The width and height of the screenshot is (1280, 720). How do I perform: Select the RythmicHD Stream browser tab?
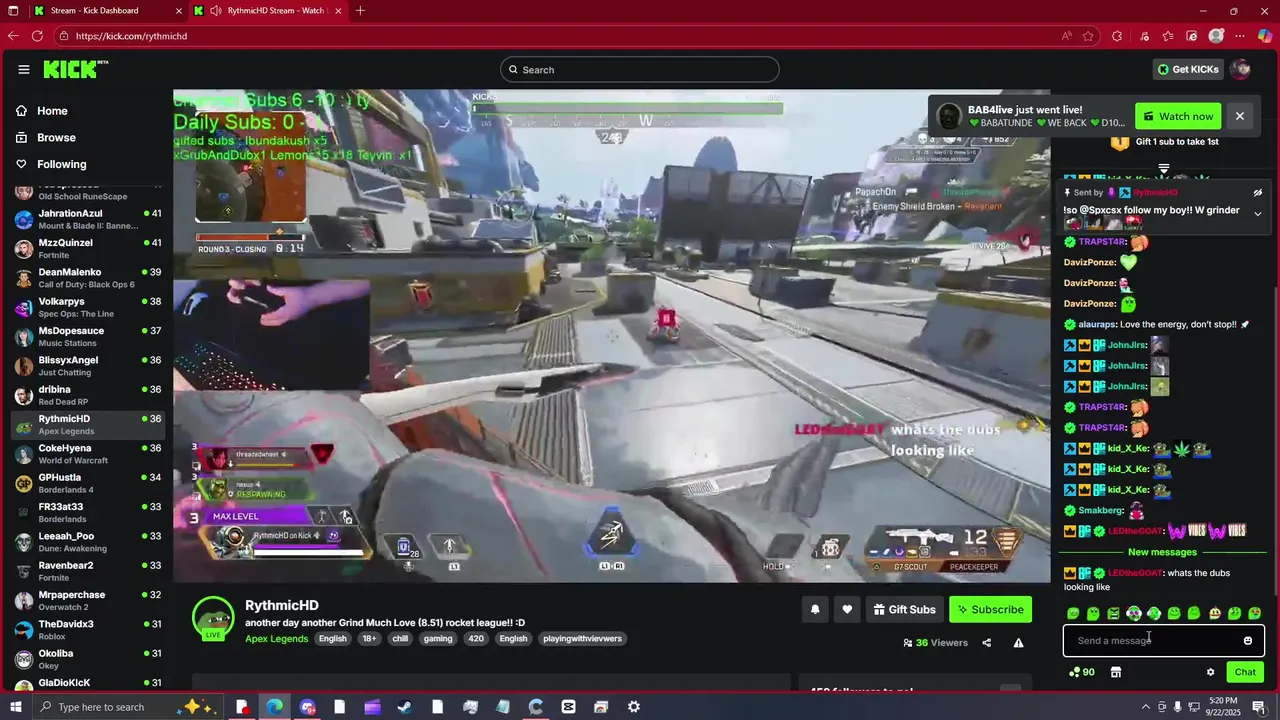tap(268, 11)
